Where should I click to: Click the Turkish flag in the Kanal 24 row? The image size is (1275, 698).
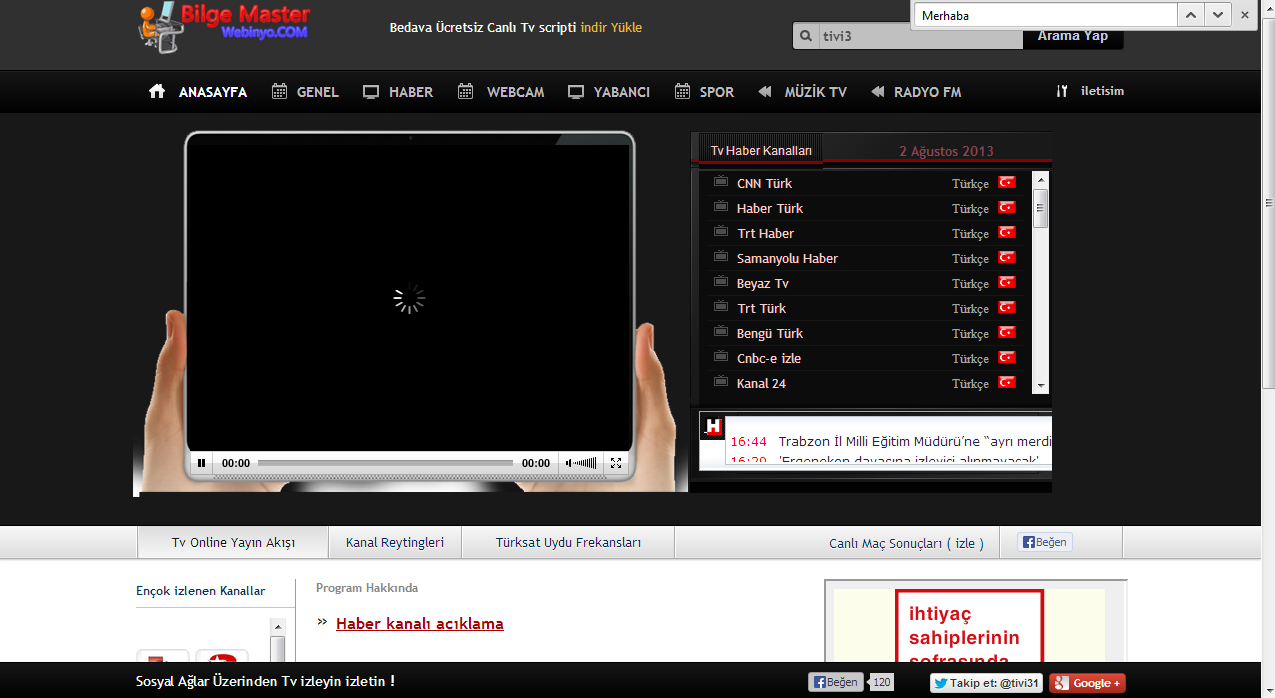[x=1007, y=382]
